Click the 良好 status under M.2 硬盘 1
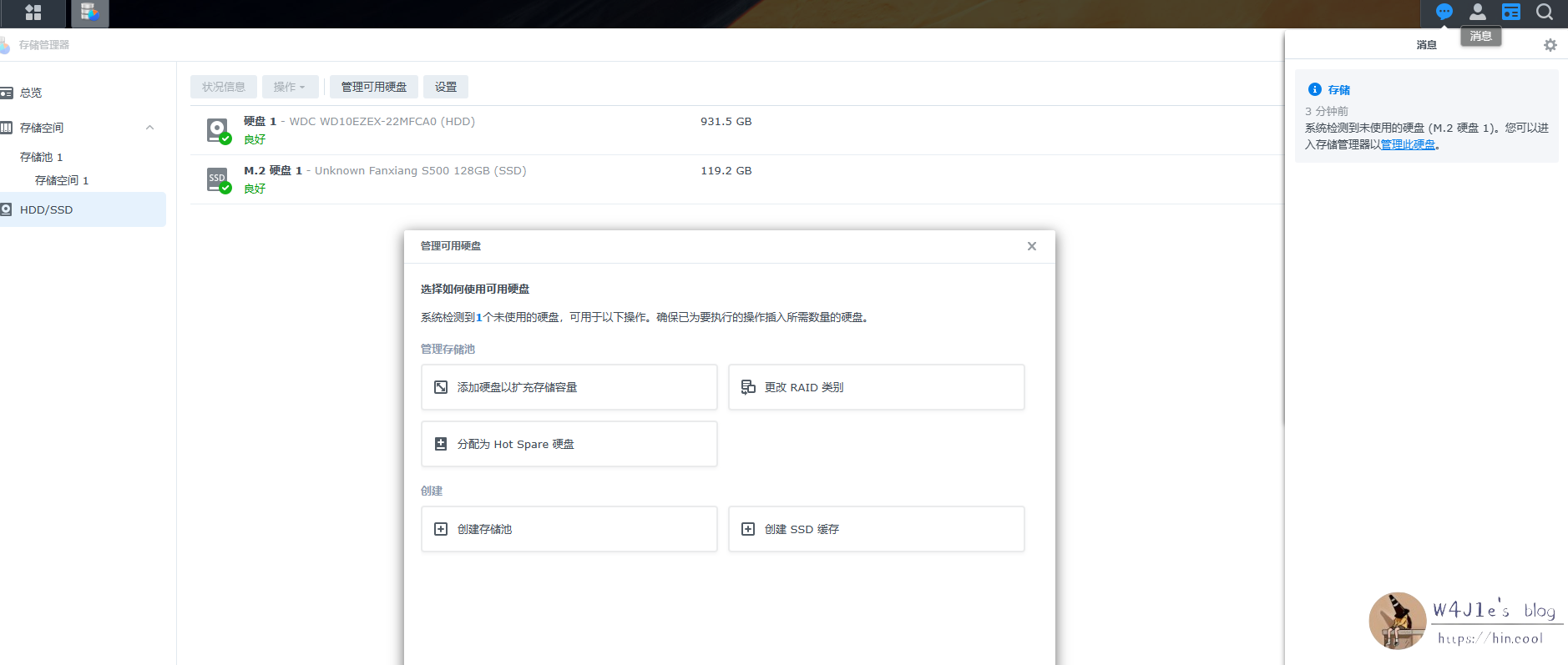1568x665 pixels. 255,189
